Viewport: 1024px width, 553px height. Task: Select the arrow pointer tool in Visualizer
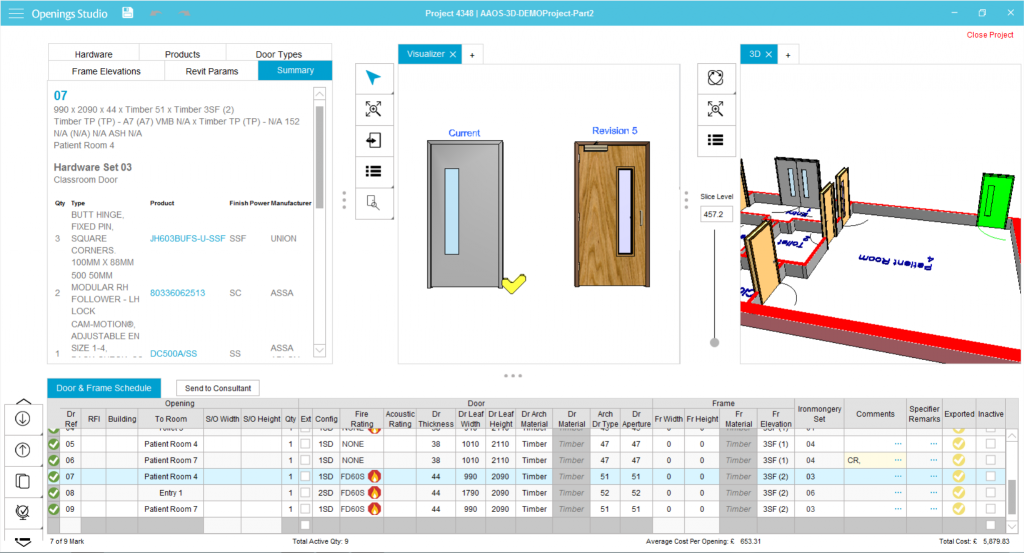pos(374,79)
